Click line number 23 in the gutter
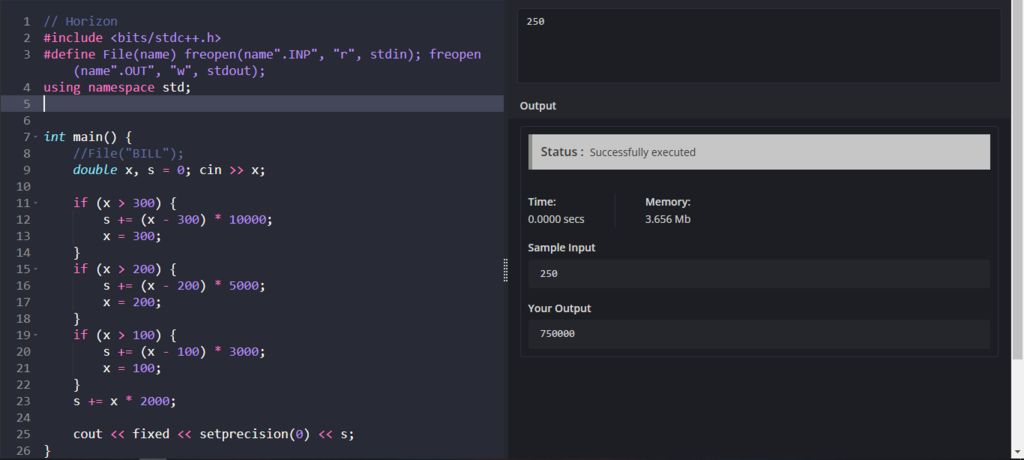Screen dimensions: 1024x460 click(x=25, y=401)
